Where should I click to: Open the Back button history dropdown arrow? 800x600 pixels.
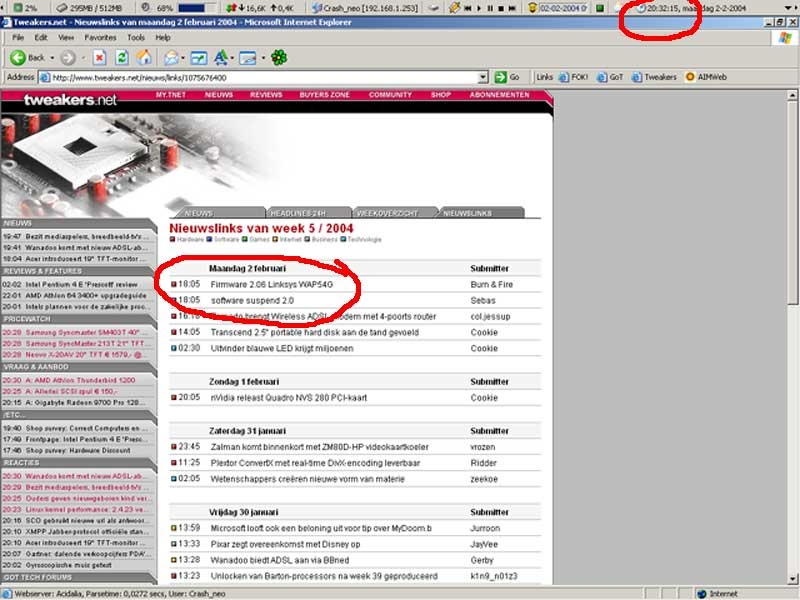[x=52, y=58]
